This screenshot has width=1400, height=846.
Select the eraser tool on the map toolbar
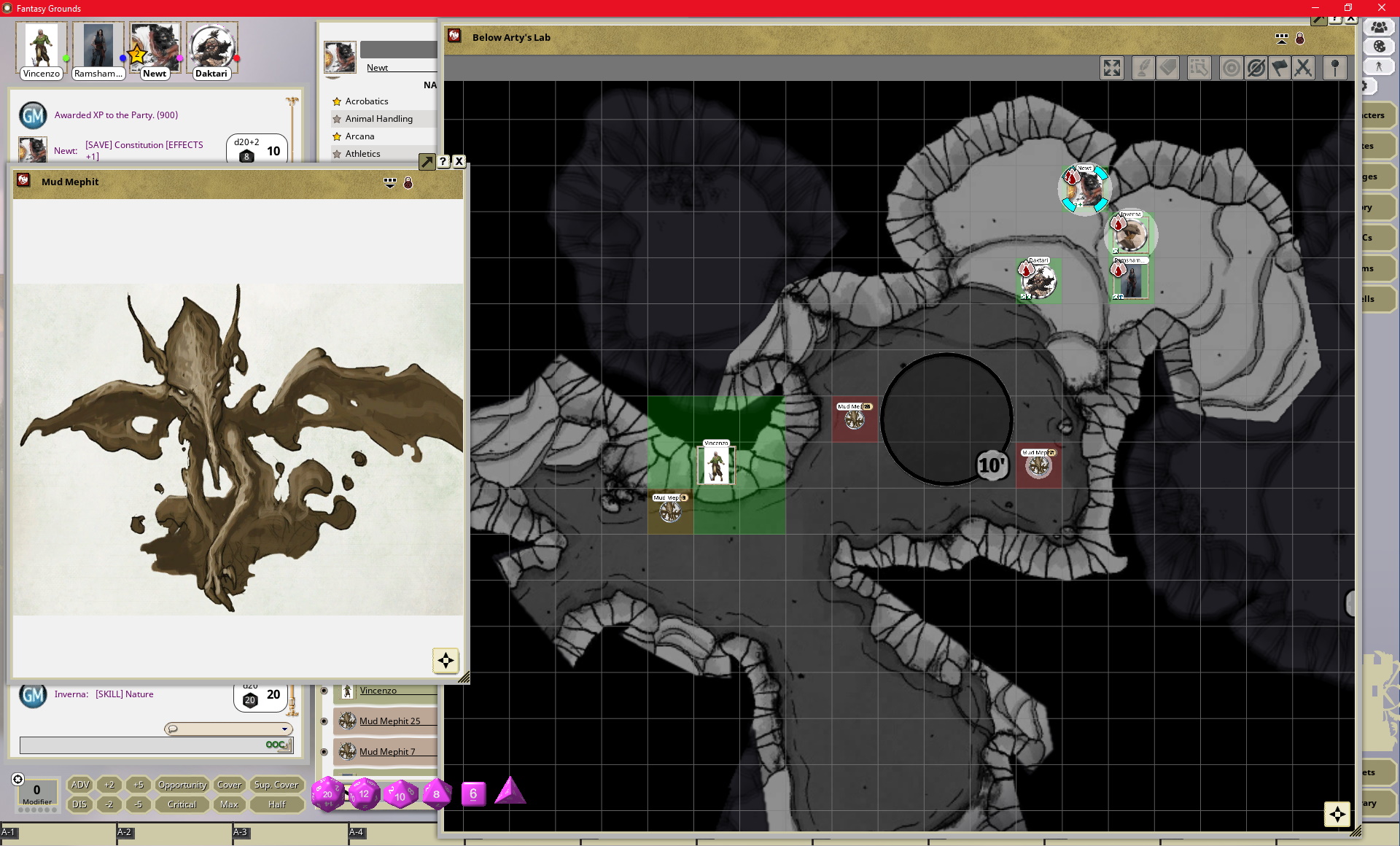coord(1168,68)
